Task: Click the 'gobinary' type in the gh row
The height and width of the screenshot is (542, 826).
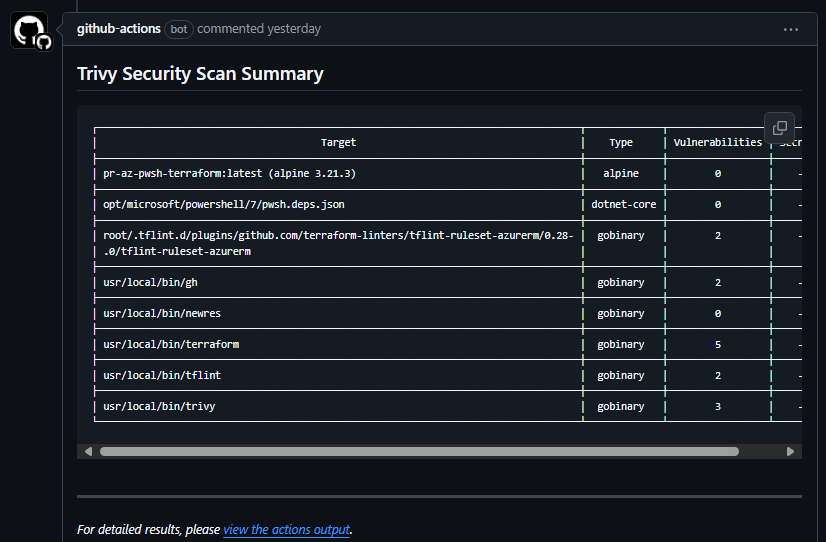Action: [x=621, y=282]
